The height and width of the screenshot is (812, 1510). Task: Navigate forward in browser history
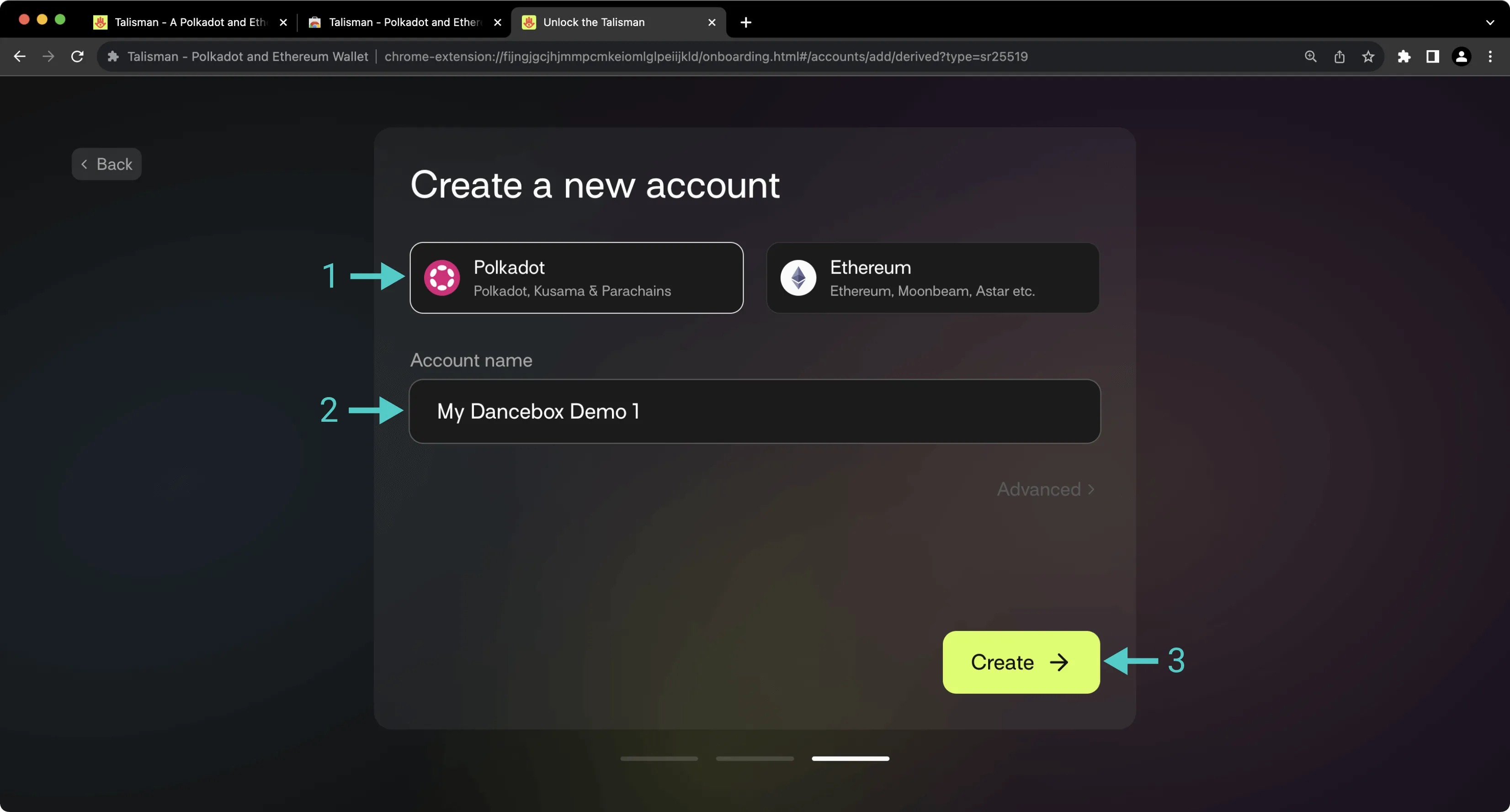48,56
